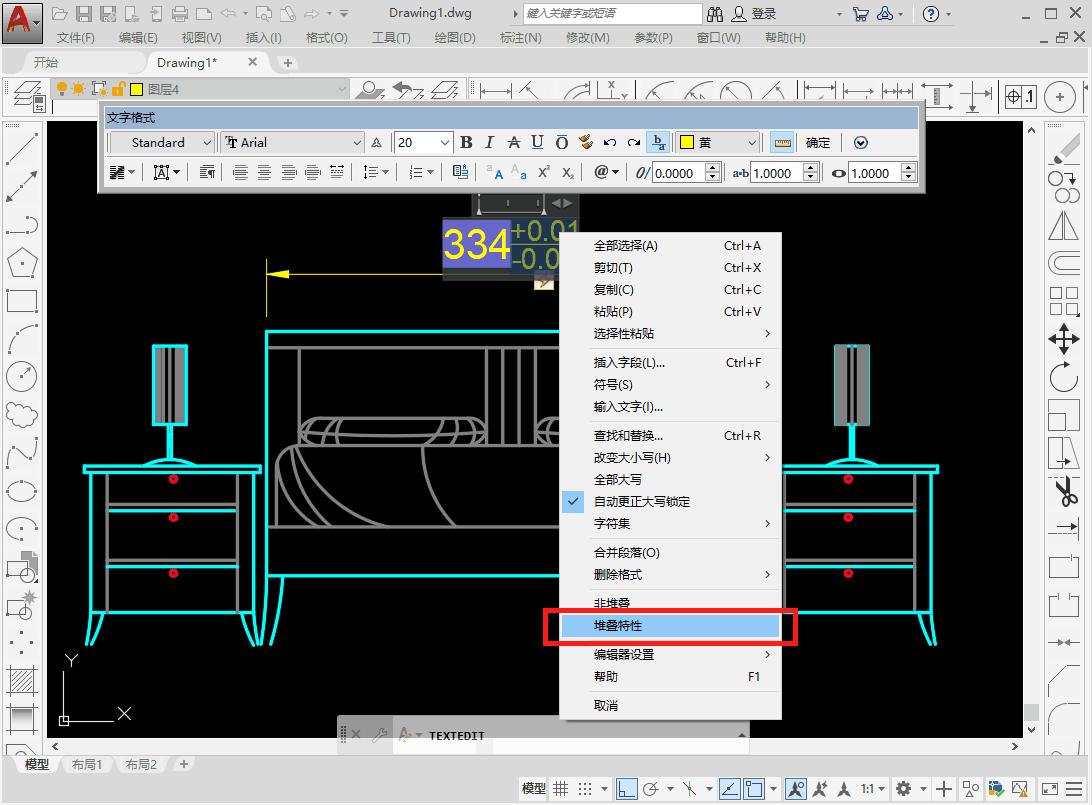1092x805 pixels.
Task: Open the yellow (黄) text color selector
Action: pyautogui.click(x=719, y=143)
